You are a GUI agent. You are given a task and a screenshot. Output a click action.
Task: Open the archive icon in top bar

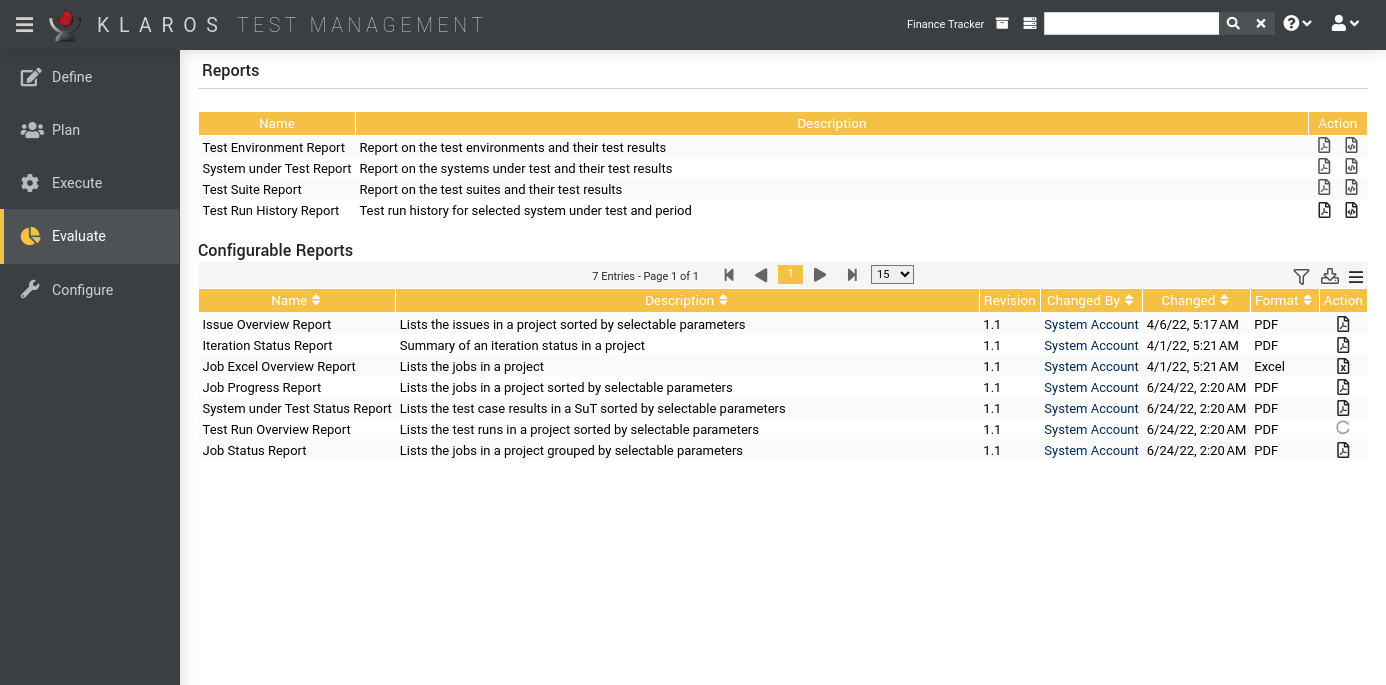(x=1001, y=22)
